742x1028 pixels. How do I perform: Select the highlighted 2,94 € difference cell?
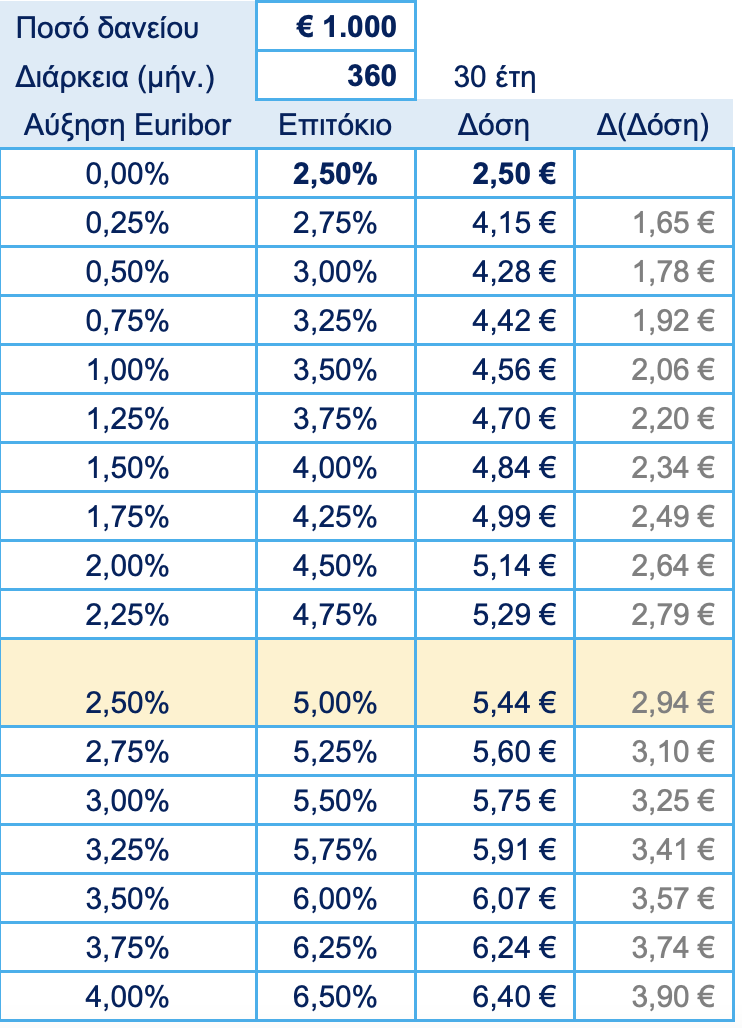654,682
